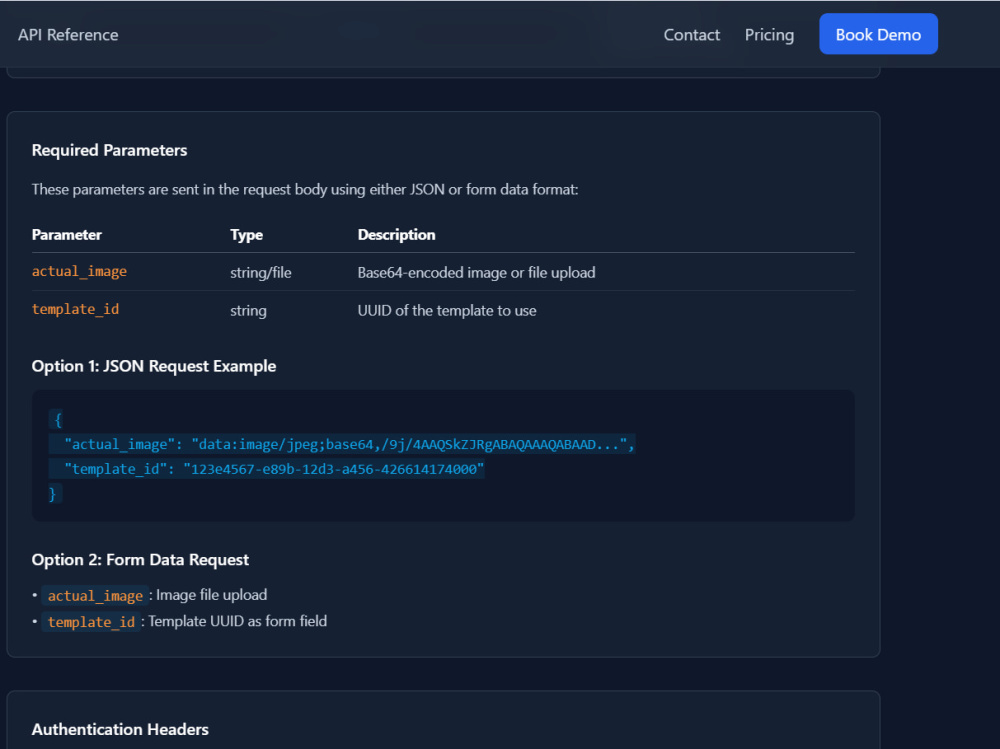
Task: Click the string/file type cell
Action: [260, 273]
